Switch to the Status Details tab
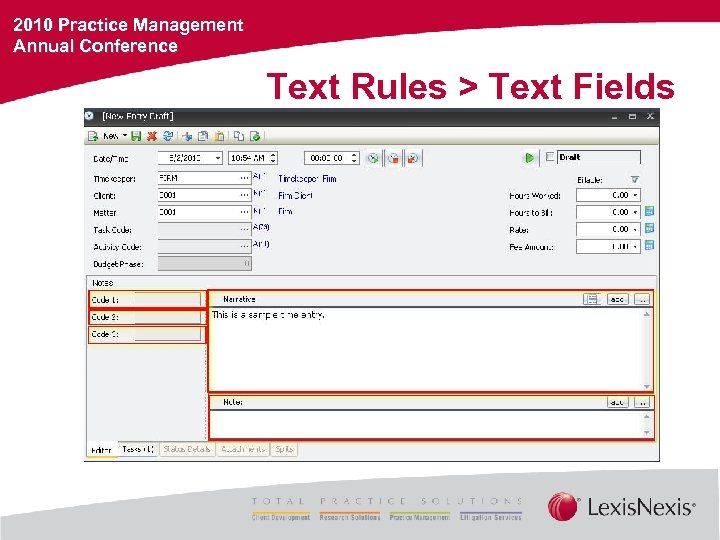Viewport: 720px width, 540px height. (187, 449)
